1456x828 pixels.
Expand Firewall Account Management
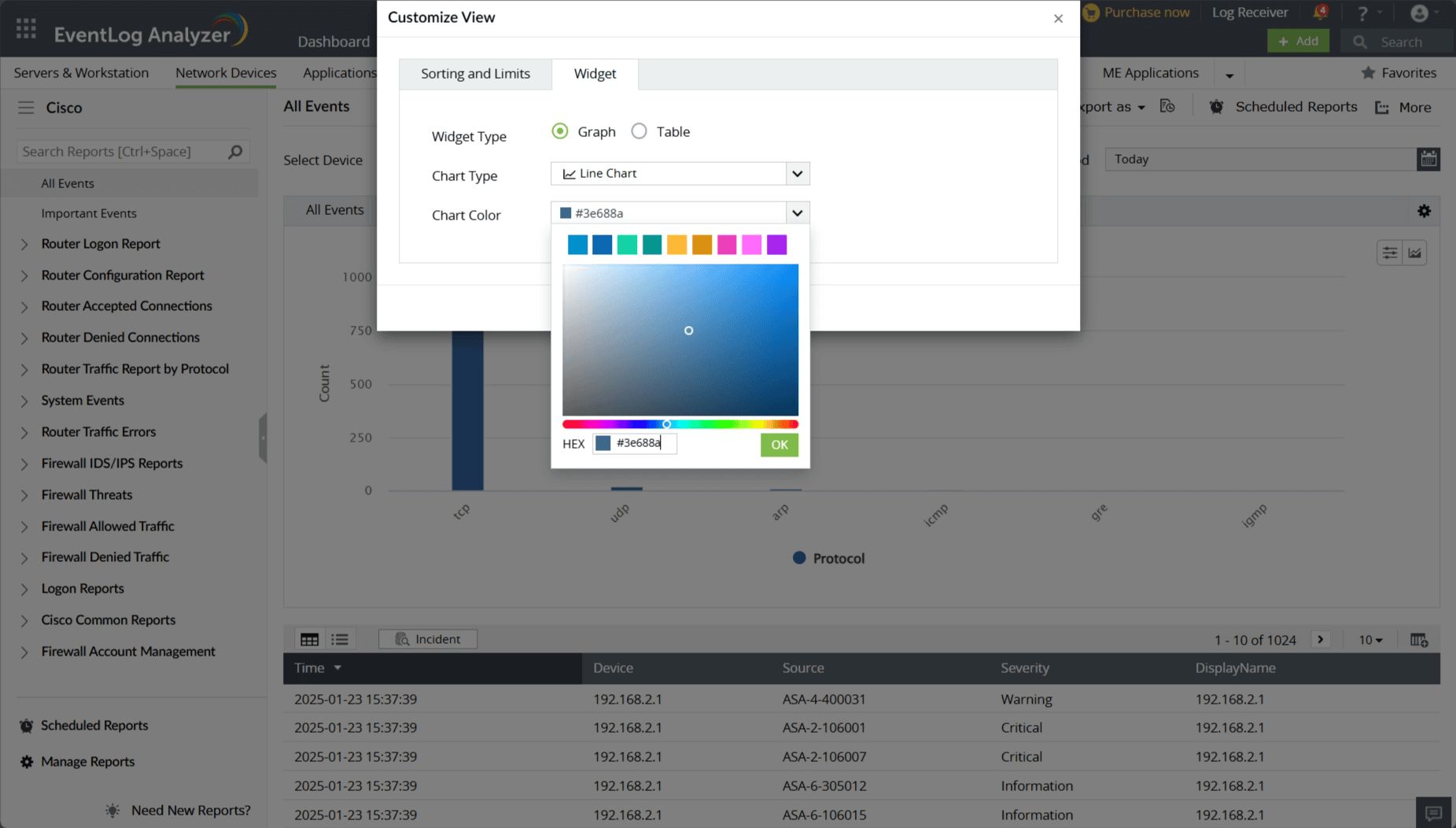pyautogui.click(x=24, y=652)
